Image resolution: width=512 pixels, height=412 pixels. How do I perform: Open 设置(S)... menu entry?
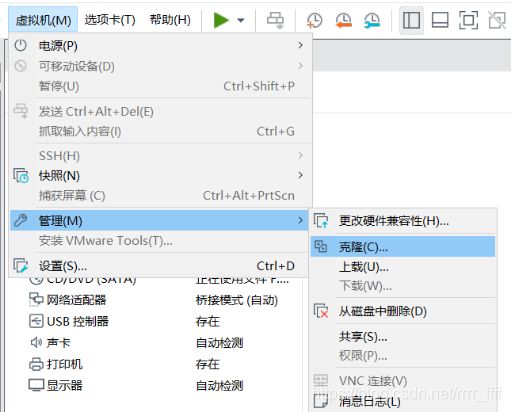coord(159,266)
